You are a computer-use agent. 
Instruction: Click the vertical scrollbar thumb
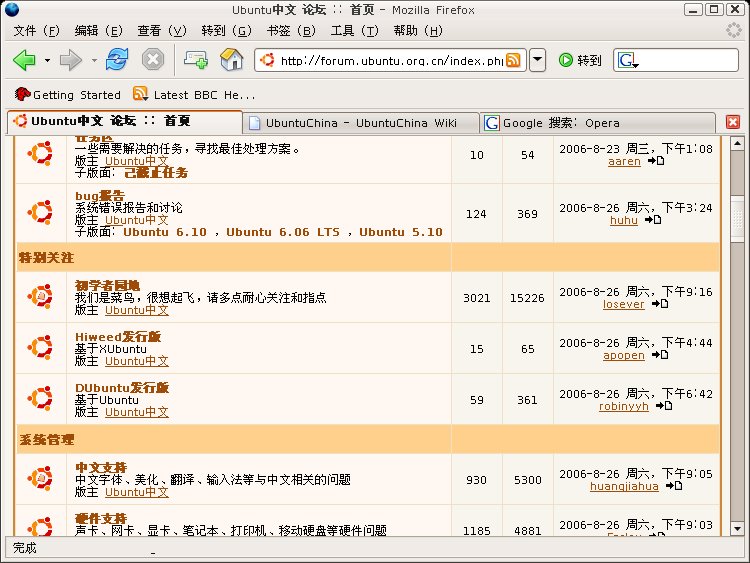tap(737, 219)
